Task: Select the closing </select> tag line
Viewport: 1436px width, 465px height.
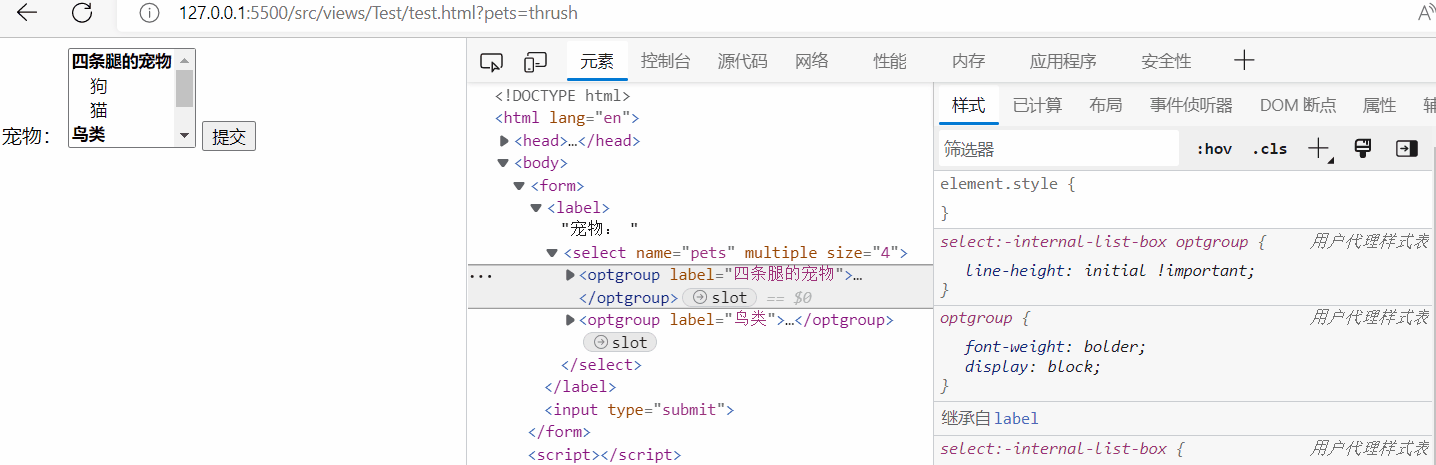Action: coord(601,365)
